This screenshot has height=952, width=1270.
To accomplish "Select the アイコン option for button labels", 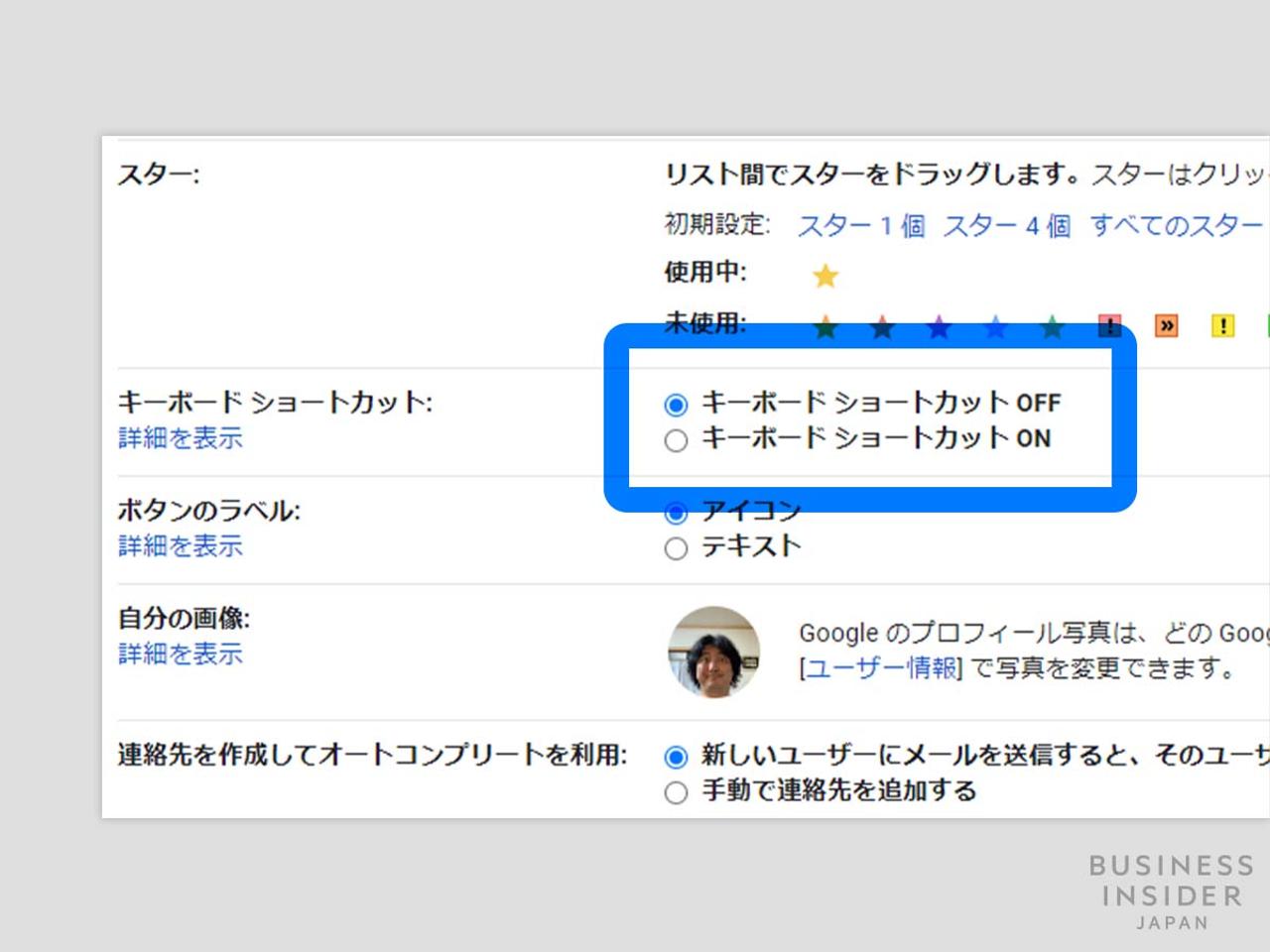I will coord(677,512).
